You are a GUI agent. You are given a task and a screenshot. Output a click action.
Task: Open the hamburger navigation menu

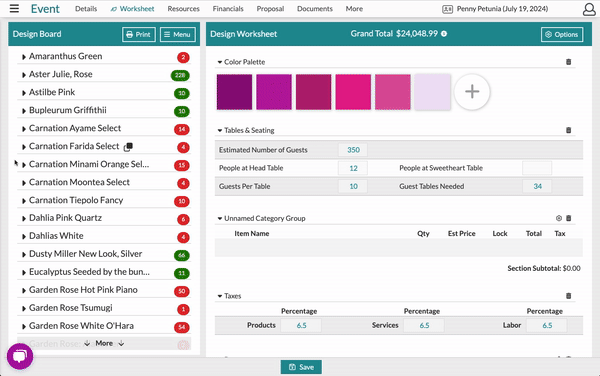(14, 8)
